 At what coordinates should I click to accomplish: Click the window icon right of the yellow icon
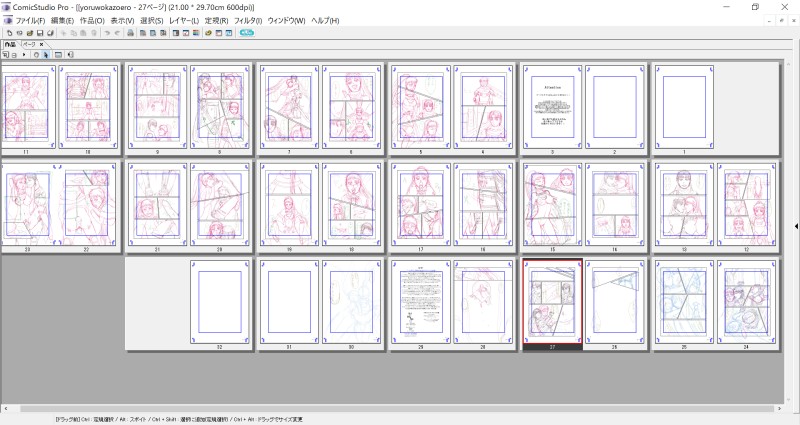pos(218,33)
